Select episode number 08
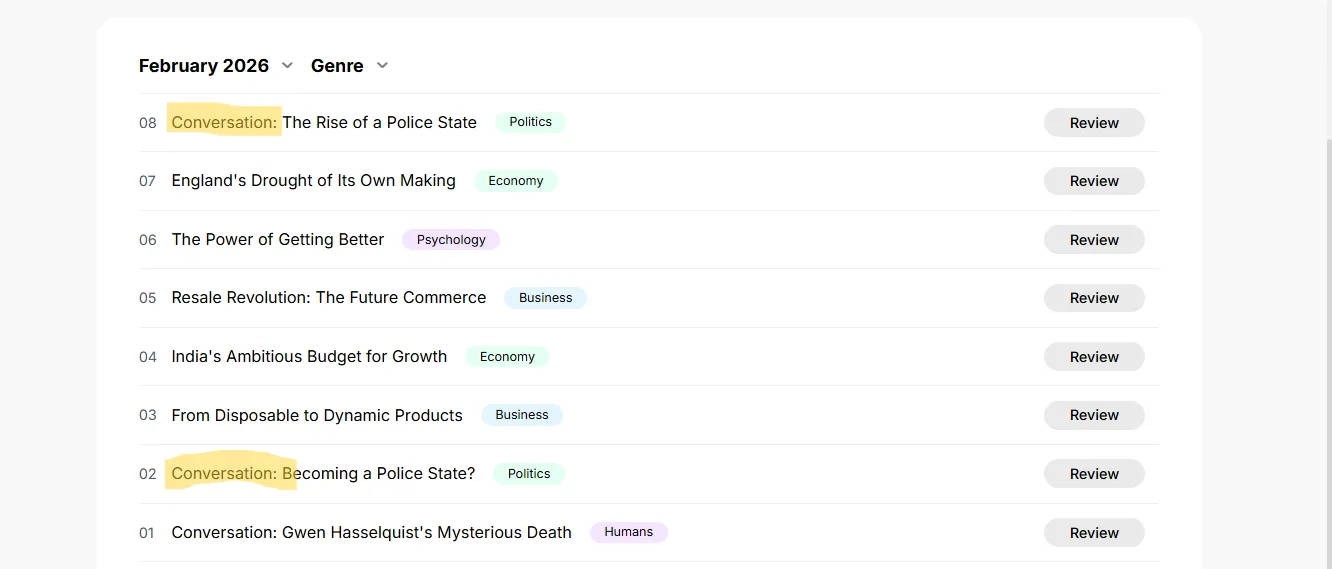The image size is (1332, 569). [148, 123]
